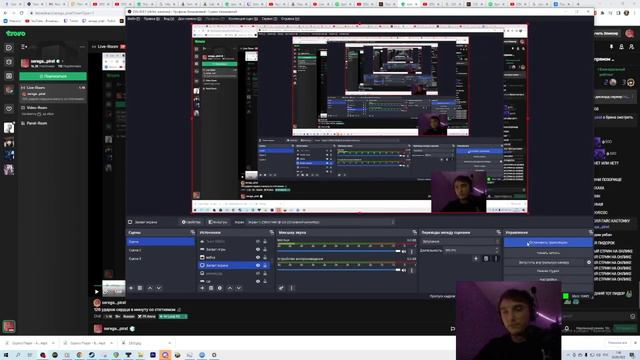Toggle visibility eye of the fifth greyed source row
The width and height of the screenshot is (640, 360).
tap(258, 273)
